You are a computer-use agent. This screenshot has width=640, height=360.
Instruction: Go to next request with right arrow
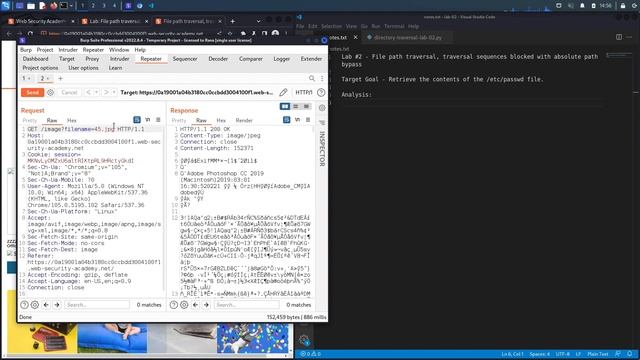[x=107, y=93]
